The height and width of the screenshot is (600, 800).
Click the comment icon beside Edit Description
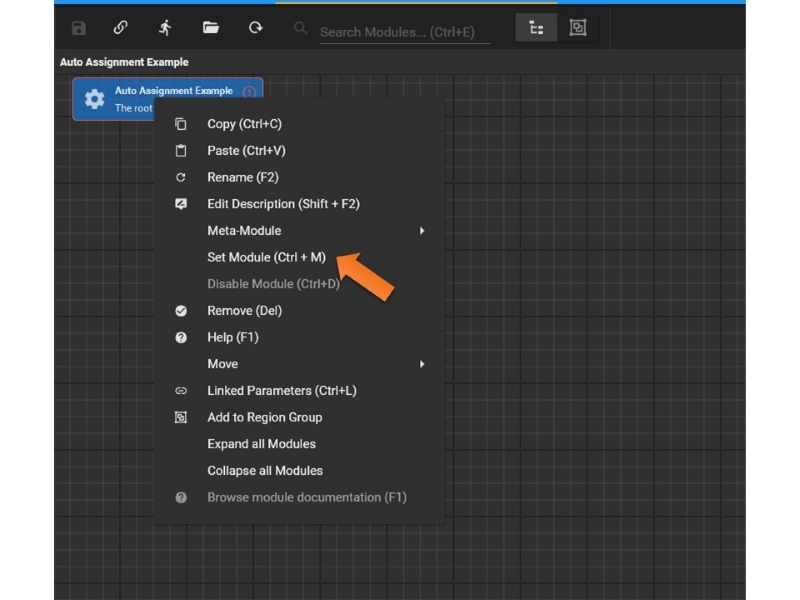point(181,204)
